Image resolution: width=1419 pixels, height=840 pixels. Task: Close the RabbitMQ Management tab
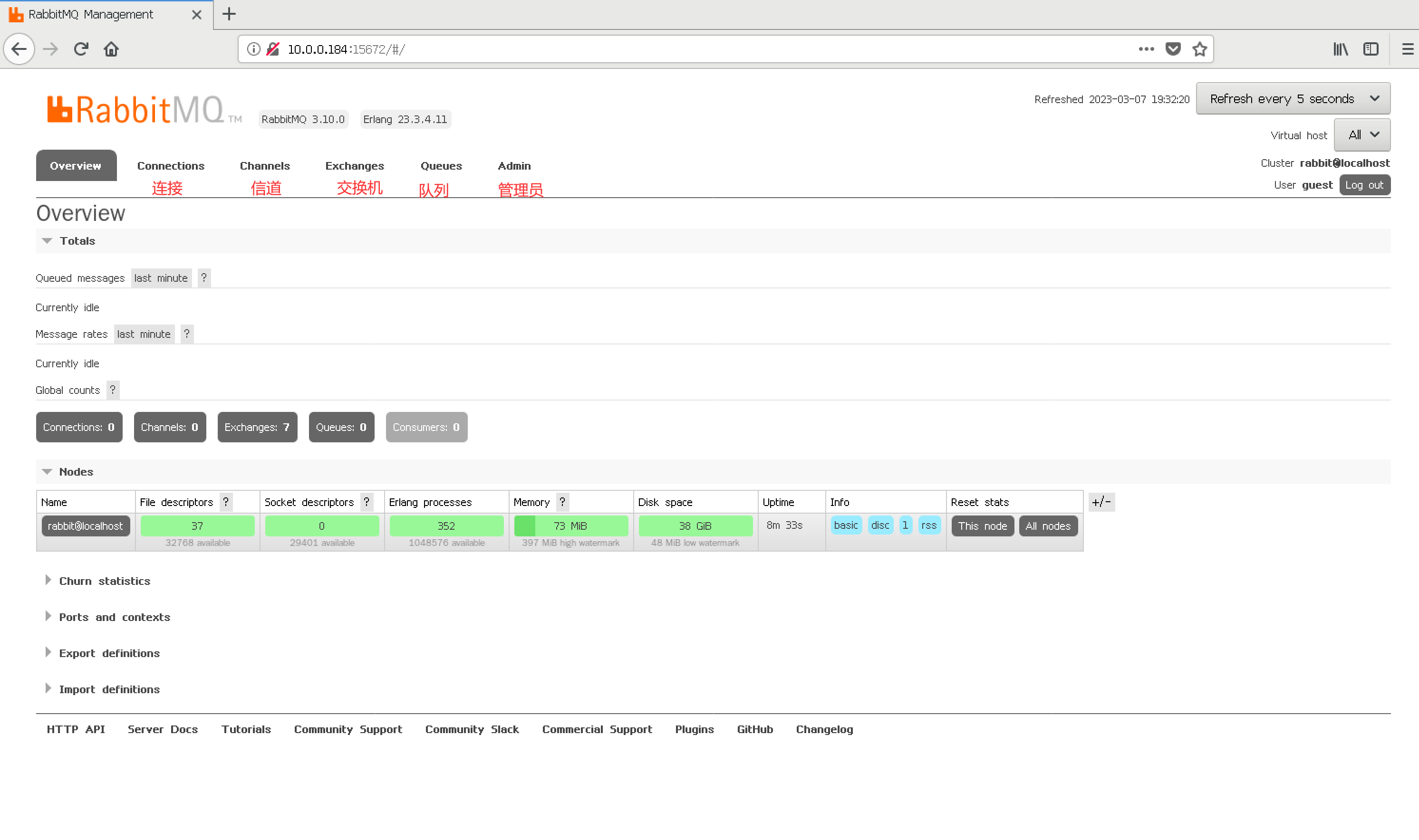(196, 15)
